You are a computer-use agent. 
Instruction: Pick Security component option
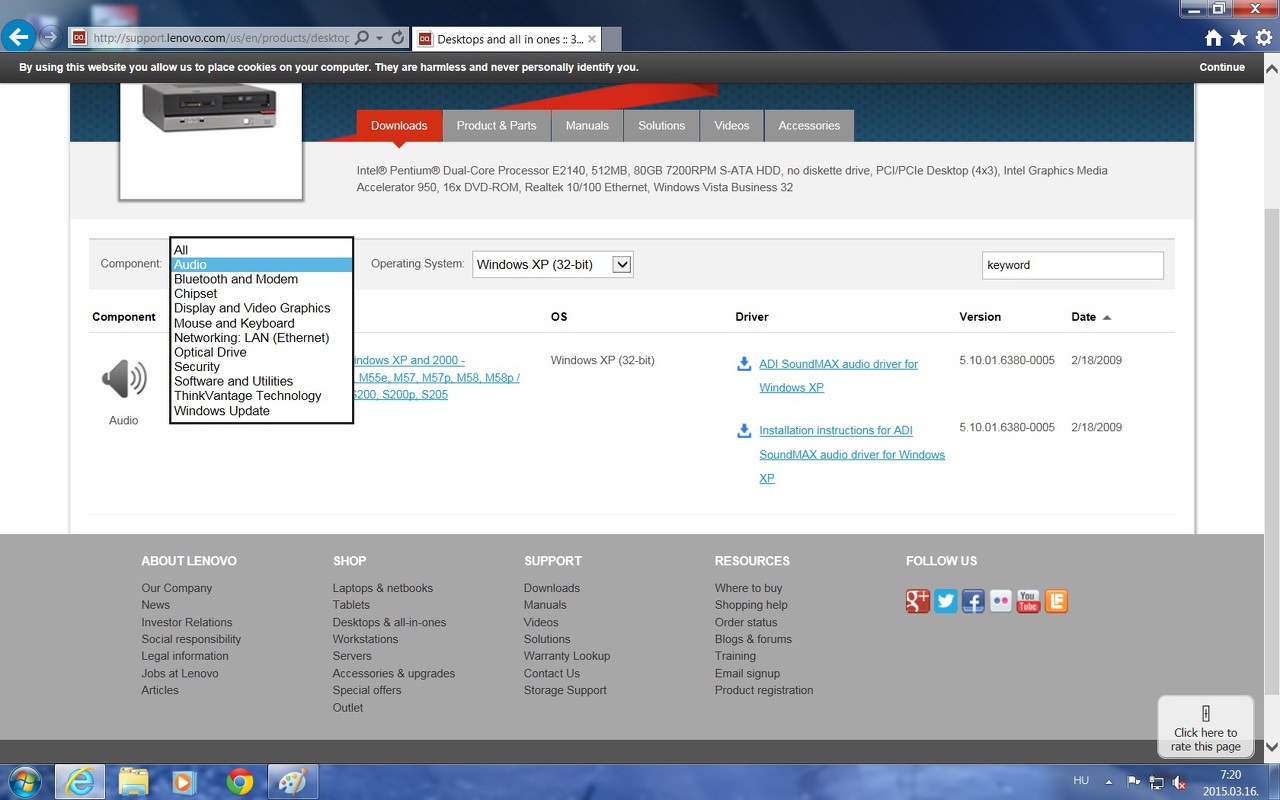262,367
